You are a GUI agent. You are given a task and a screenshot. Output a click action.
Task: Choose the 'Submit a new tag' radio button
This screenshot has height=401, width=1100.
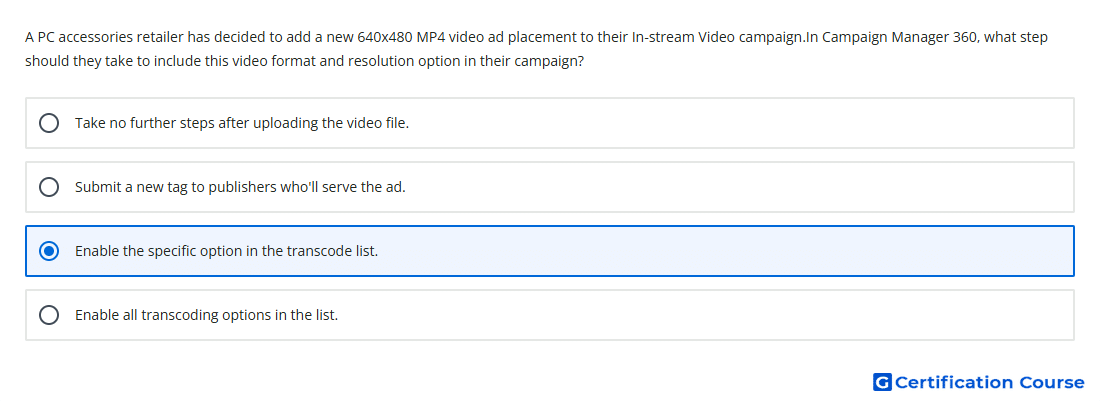point(49,187)
